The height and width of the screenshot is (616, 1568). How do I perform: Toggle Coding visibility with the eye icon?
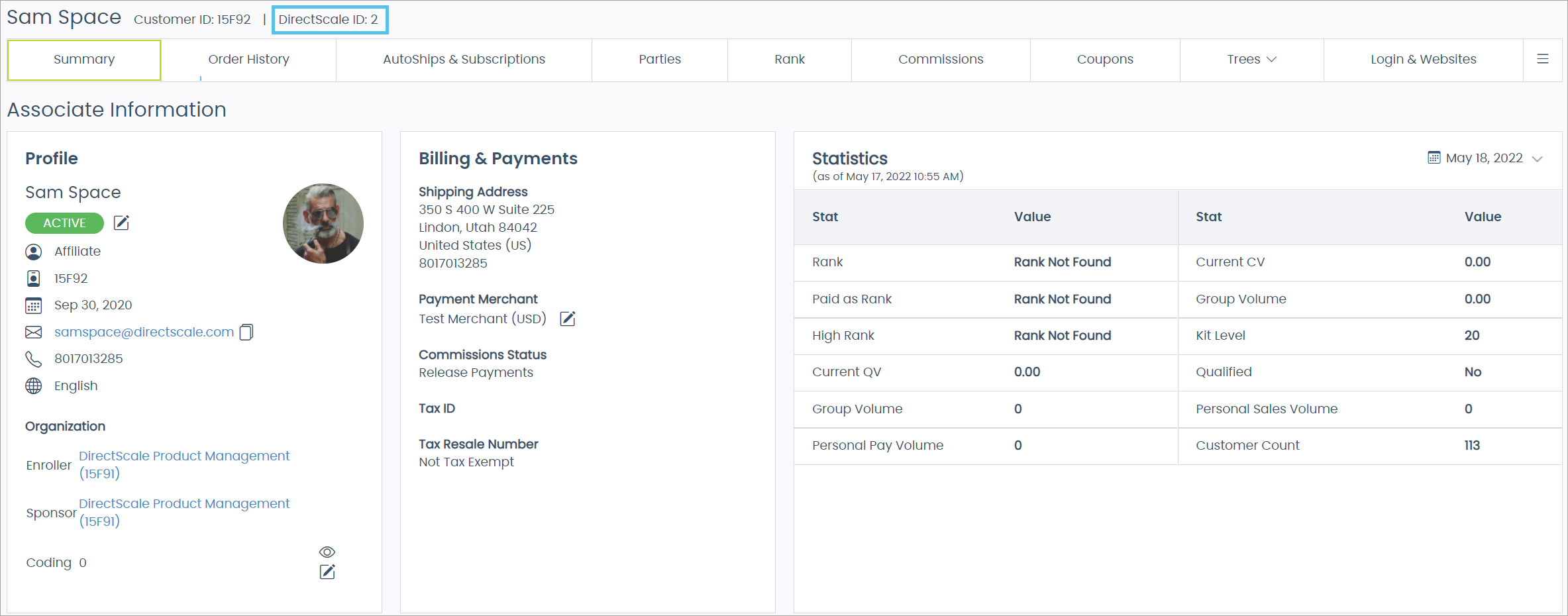[327, 552]
